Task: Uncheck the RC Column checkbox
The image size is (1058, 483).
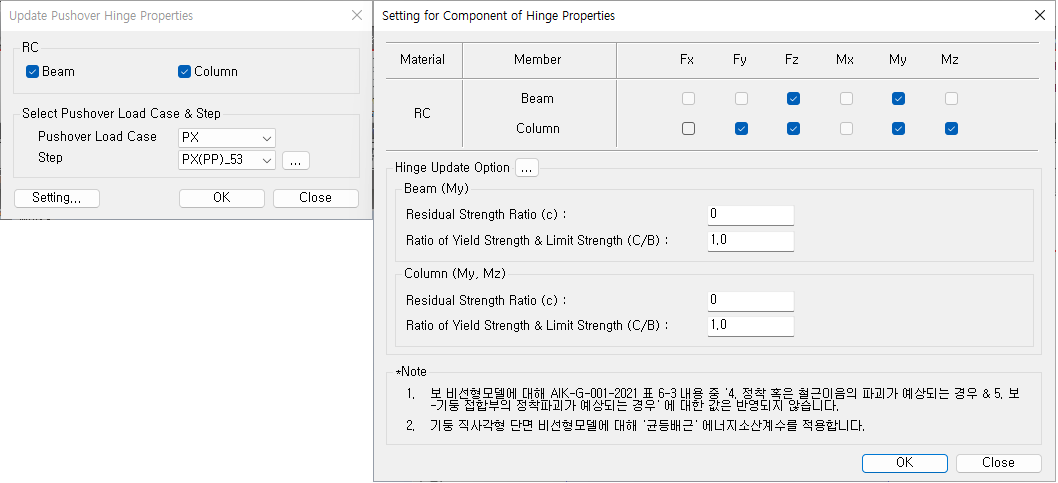Action: [x=184, y=72]
